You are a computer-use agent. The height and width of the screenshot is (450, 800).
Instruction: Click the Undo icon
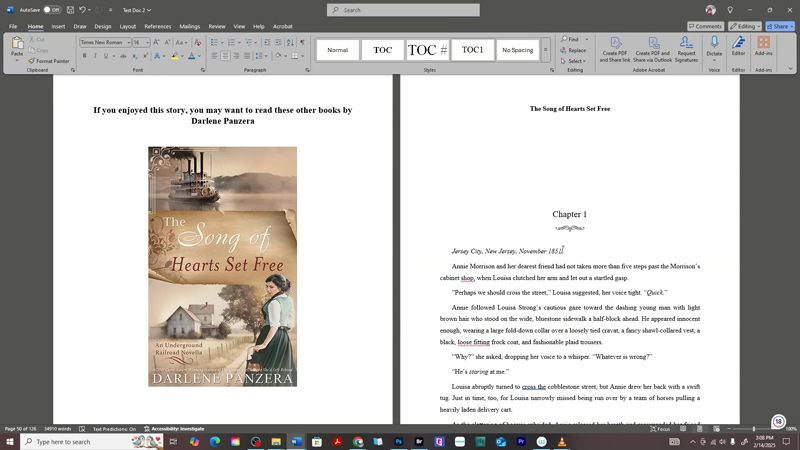click(x=82, y=10)
